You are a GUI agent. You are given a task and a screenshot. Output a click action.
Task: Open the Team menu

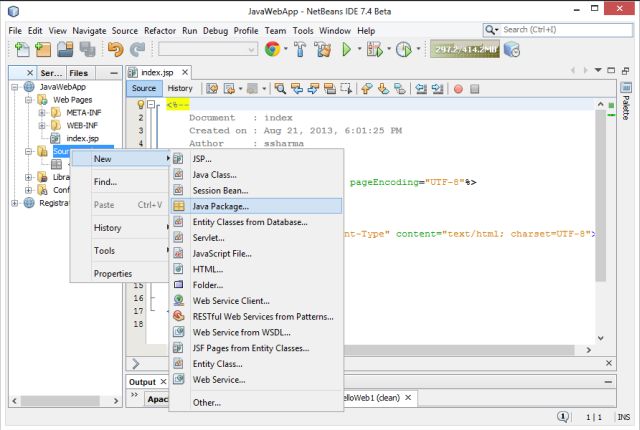275,31
